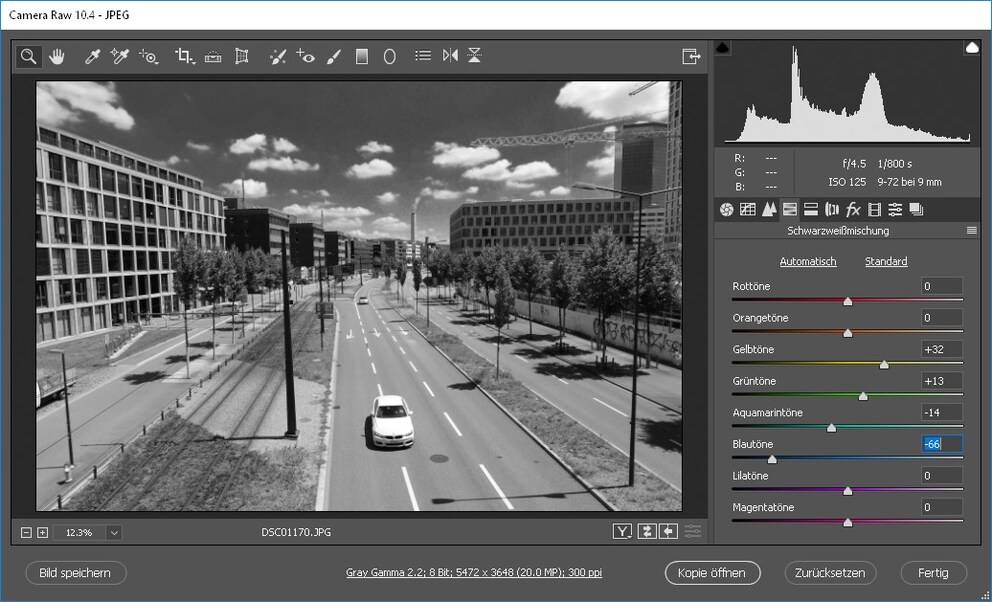Viewport: 992px width, 602px height.
Task: Click the Magentatöne value field
Action: pos(942,507)
